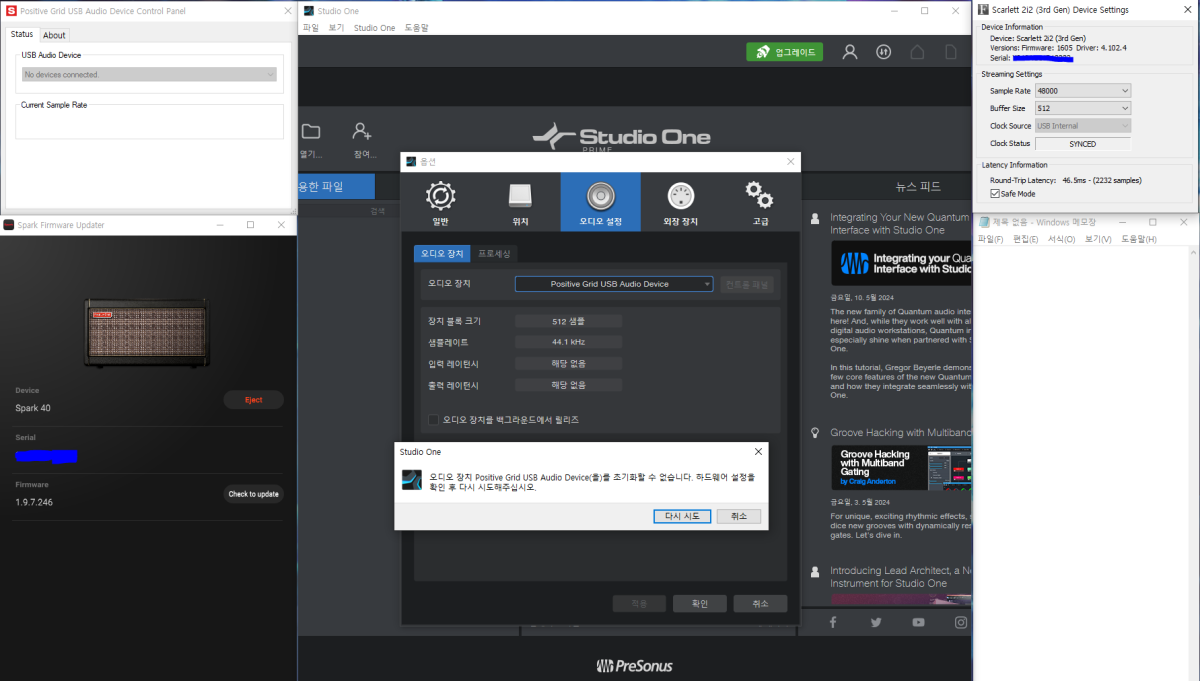
Task: Click the Studio One icon in error dialog
Action: (x=411, y=482)
